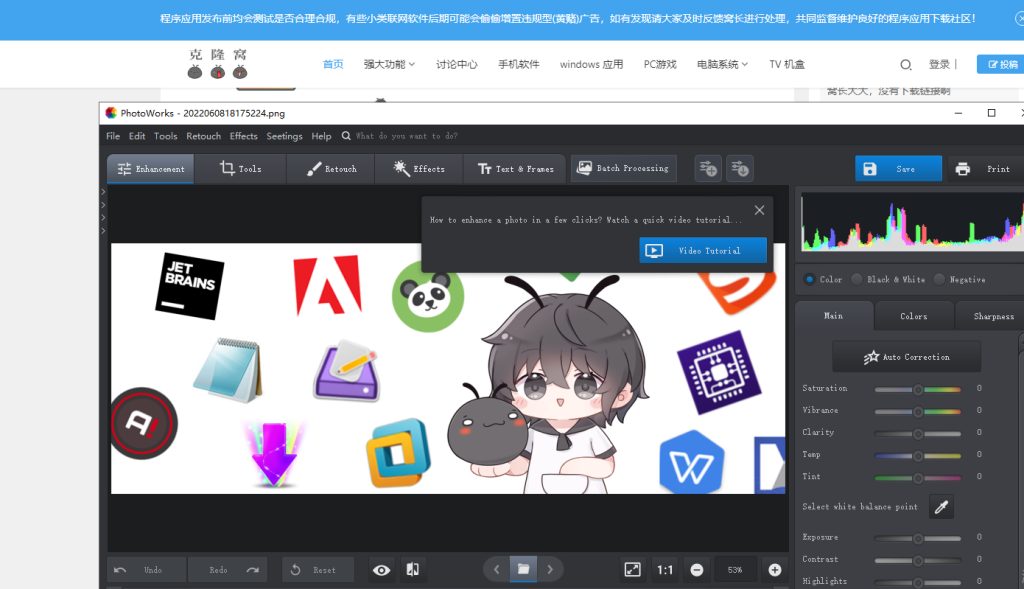This screenshot has height=589, width=1024.
Task: Pick white balance point with eyedropper icon
Action: click(x=941, y=507)
